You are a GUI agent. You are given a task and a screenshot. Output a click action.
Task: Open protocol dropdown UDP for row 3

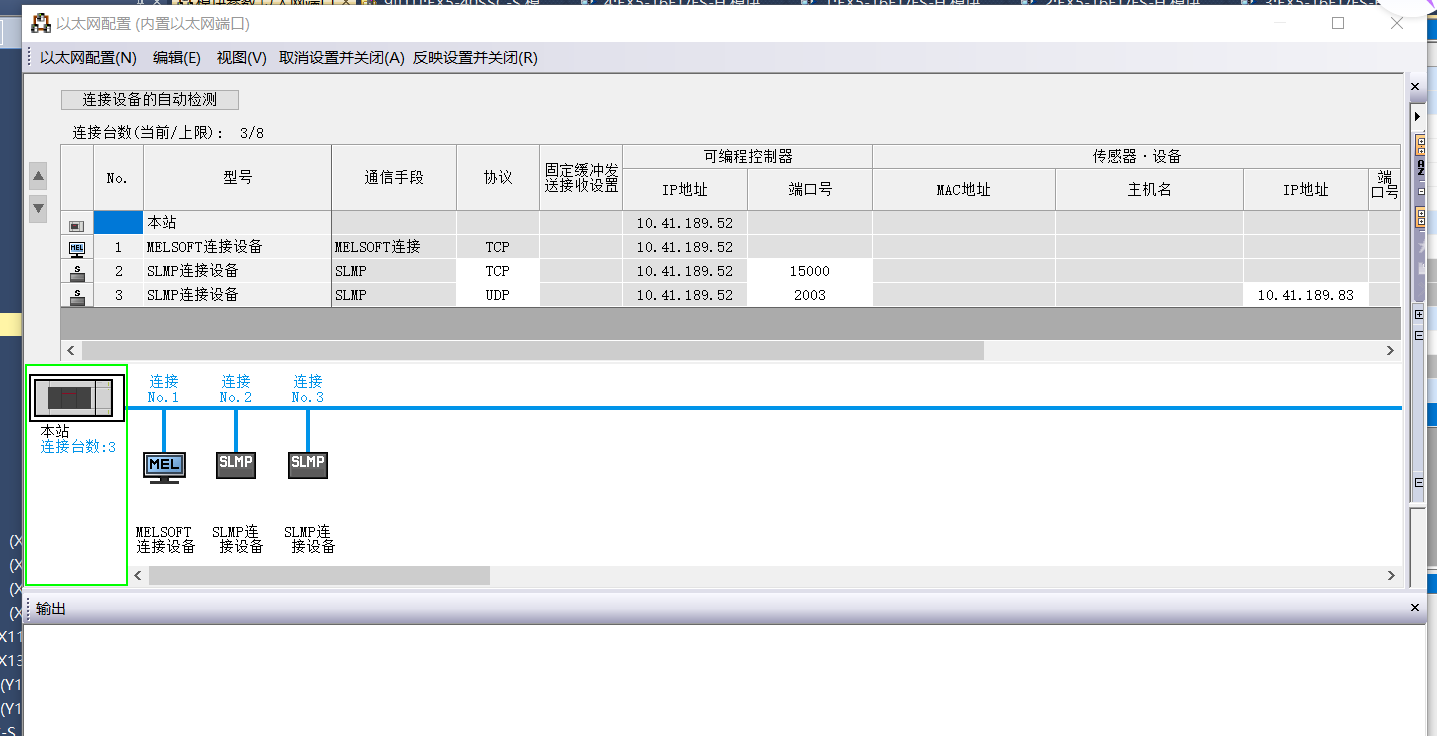point(497,295)
